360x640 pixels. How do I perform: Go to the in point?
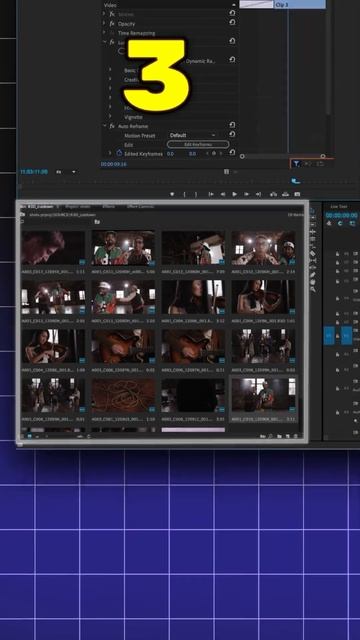tap(211, 194)
